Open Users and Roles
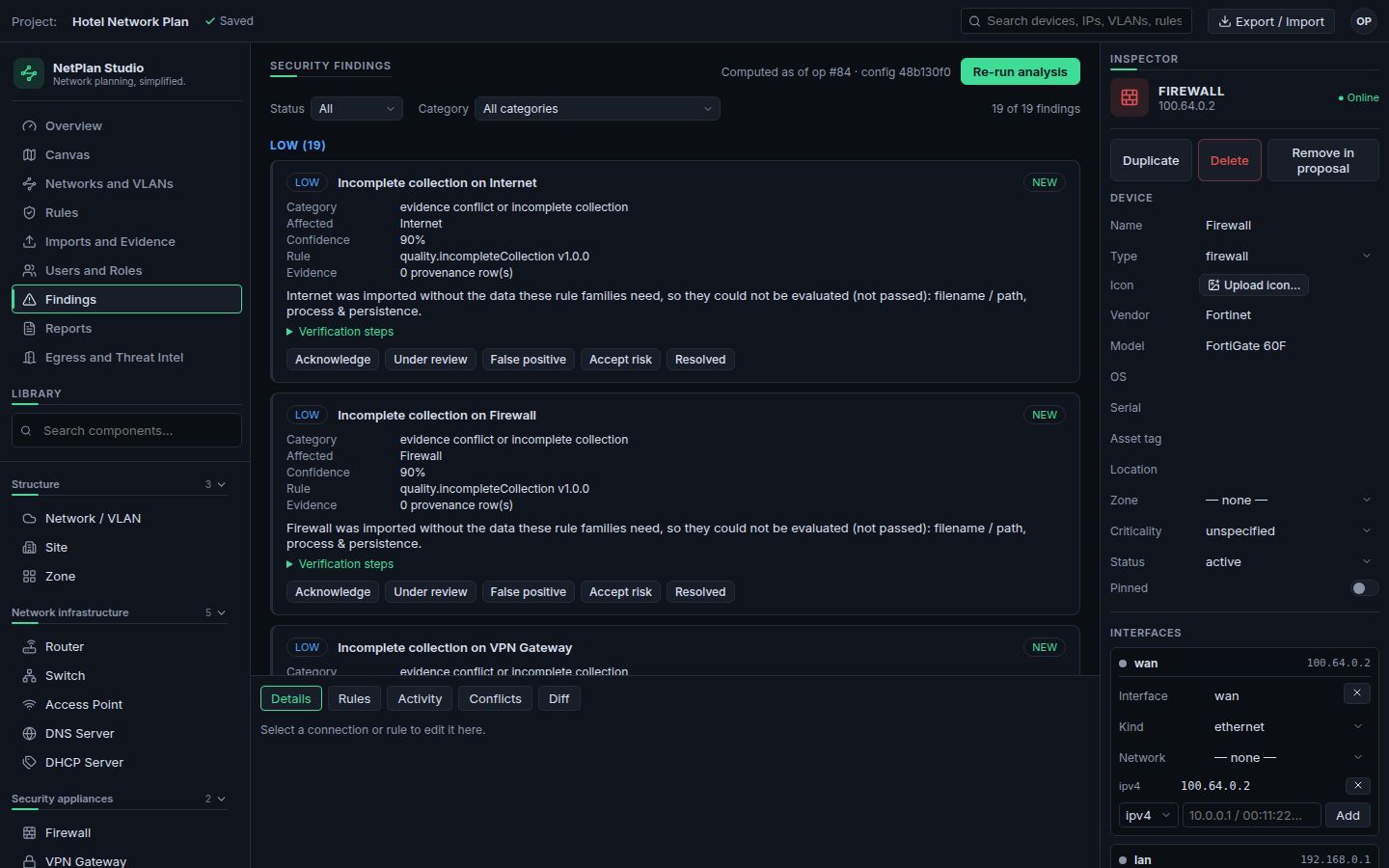The image size is (1389, 868). tap(126, 270)
